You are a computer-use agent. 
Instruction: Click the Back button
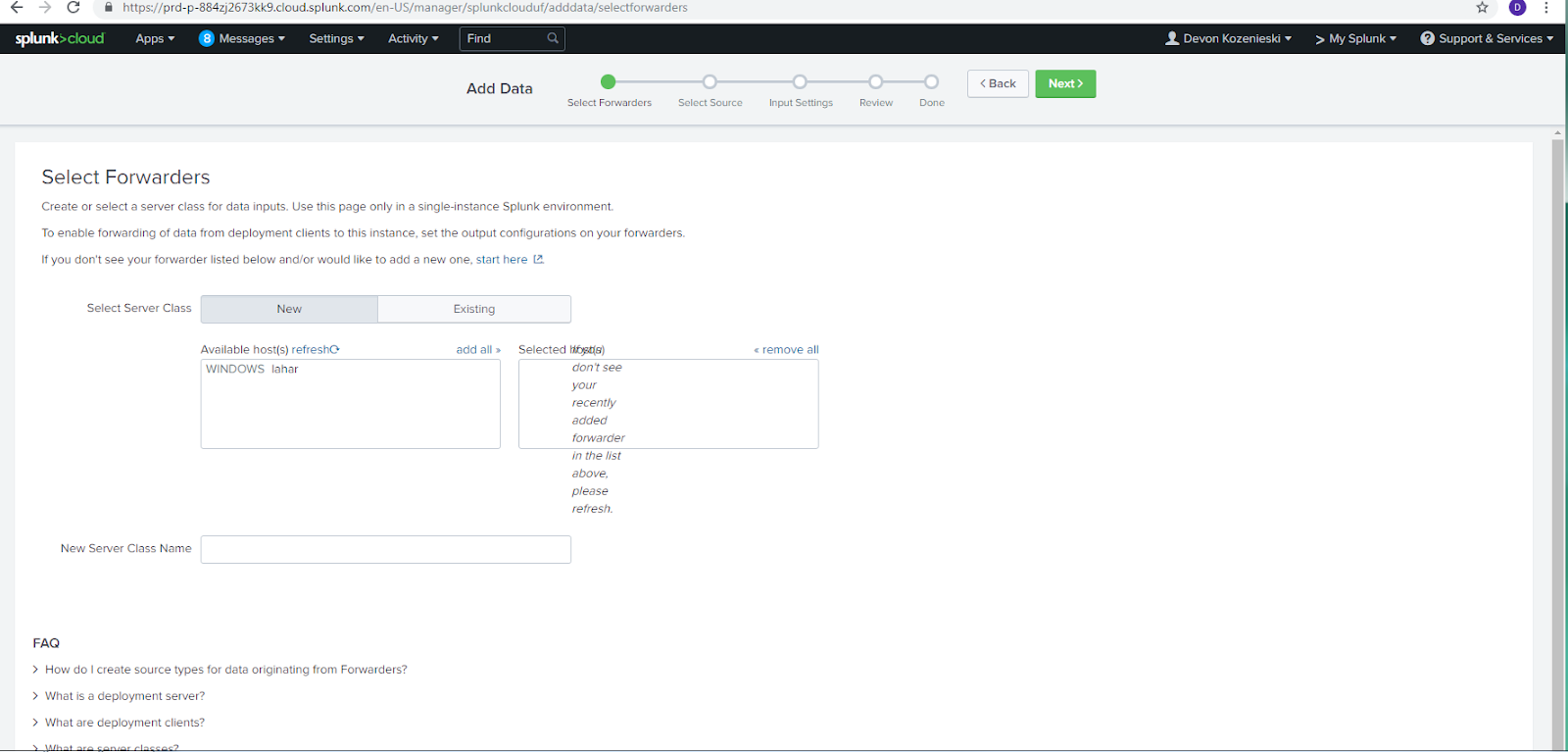coord(998,83)
